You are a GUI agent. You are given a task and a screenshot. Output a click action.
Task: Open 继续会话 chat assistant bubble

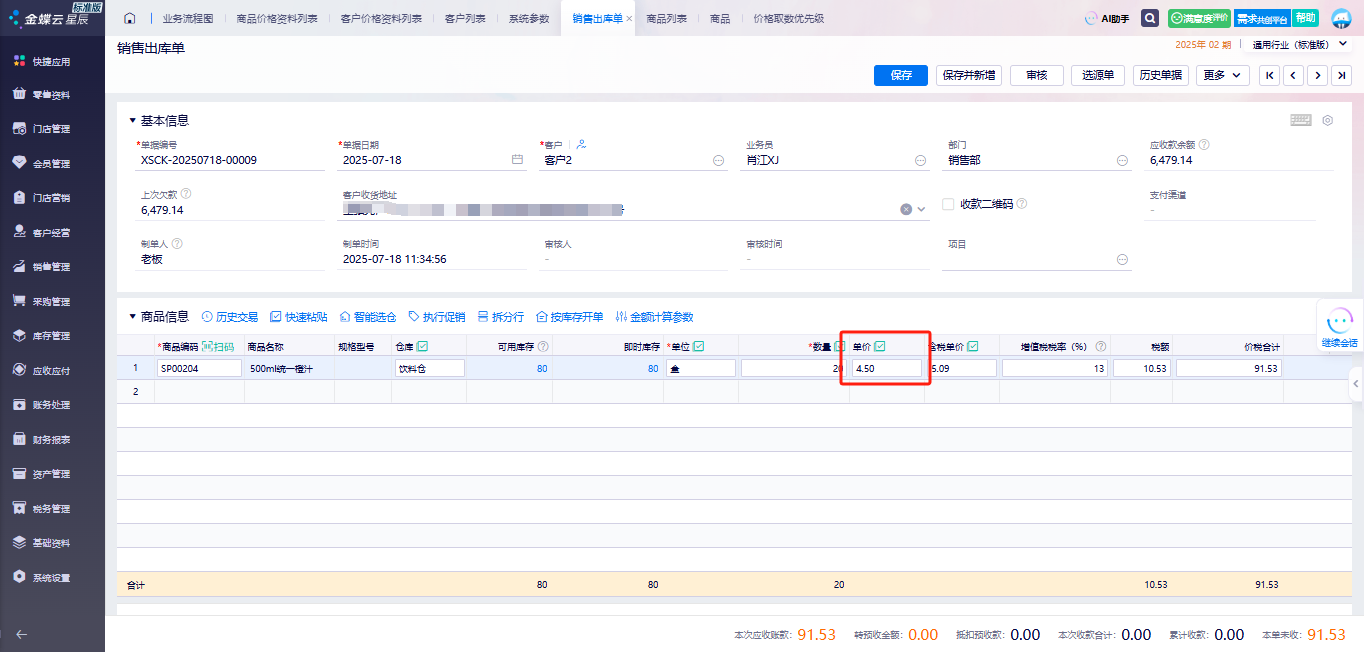point(1339,325)
